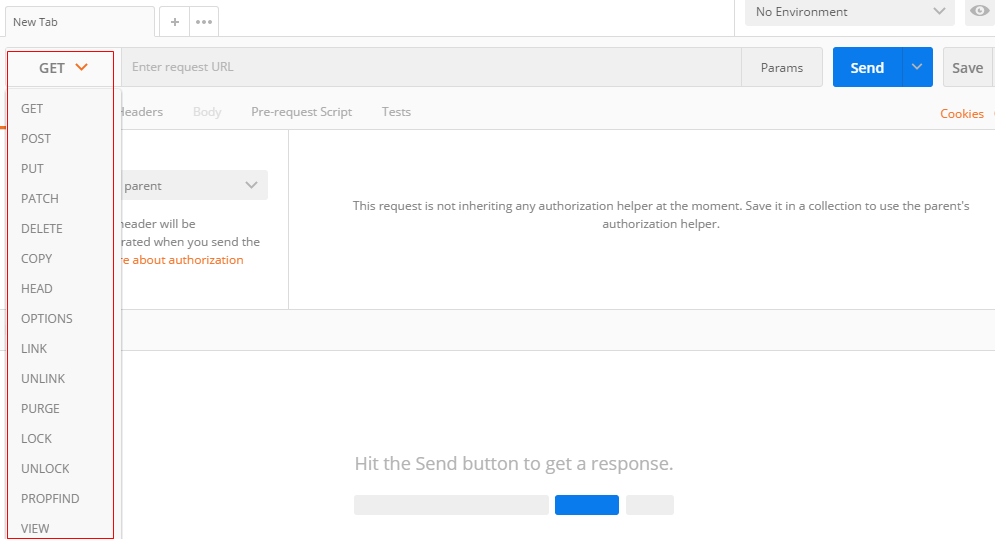Select PATCH method option
995x539 pixels.
tap(40, 199)
